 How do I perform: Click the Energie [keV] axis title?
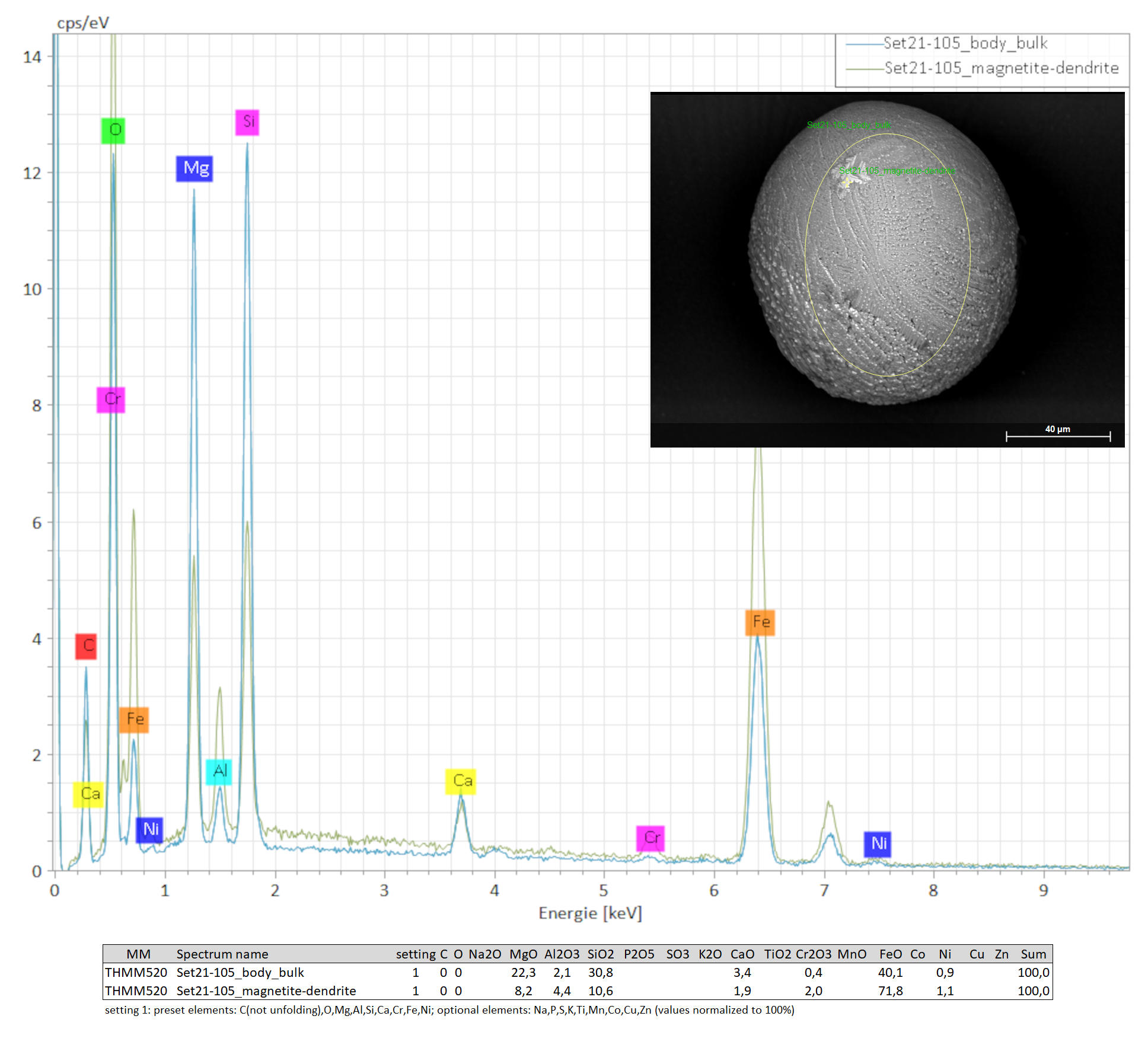tap(590, 913)
